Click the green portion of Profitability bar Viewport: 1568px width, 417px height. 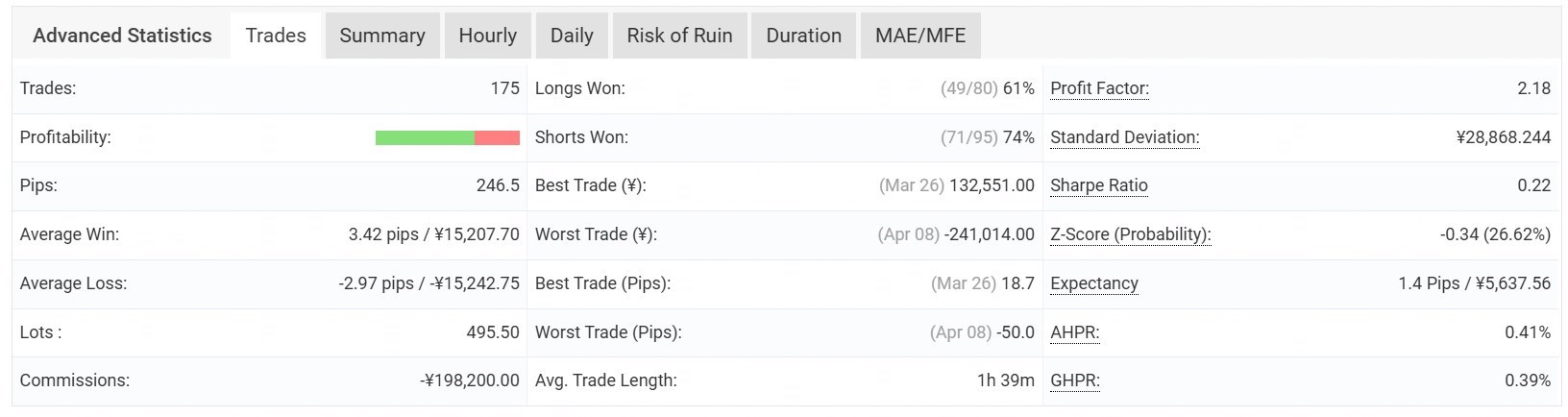425,138
